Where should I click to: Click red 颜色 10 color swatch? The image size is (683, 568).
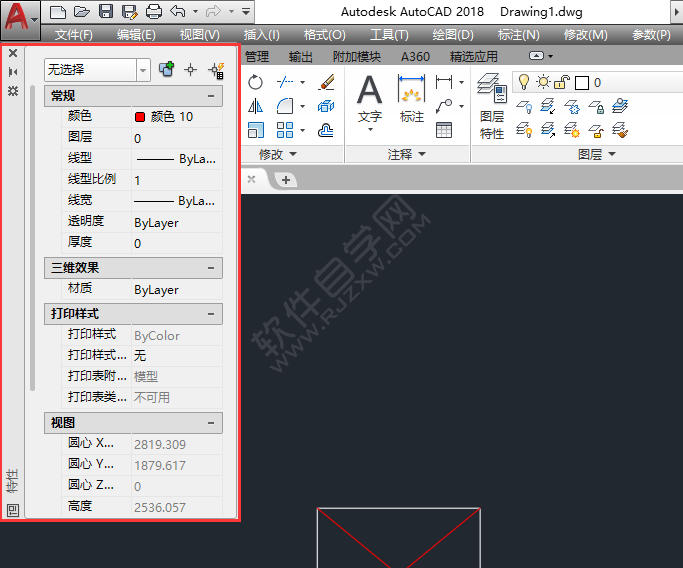140,117
